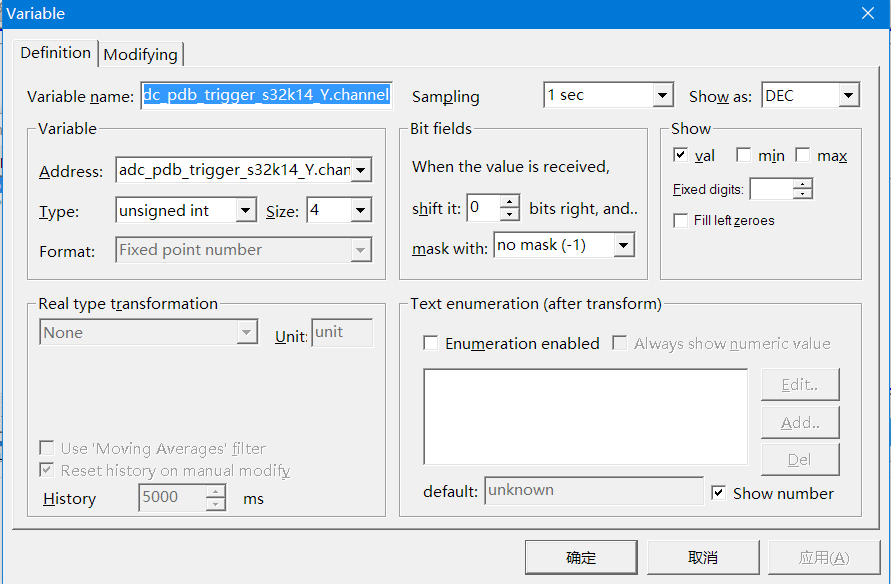Increase the Fixed digits spinner
Screen dimensions: 891x584
point(802,184)
